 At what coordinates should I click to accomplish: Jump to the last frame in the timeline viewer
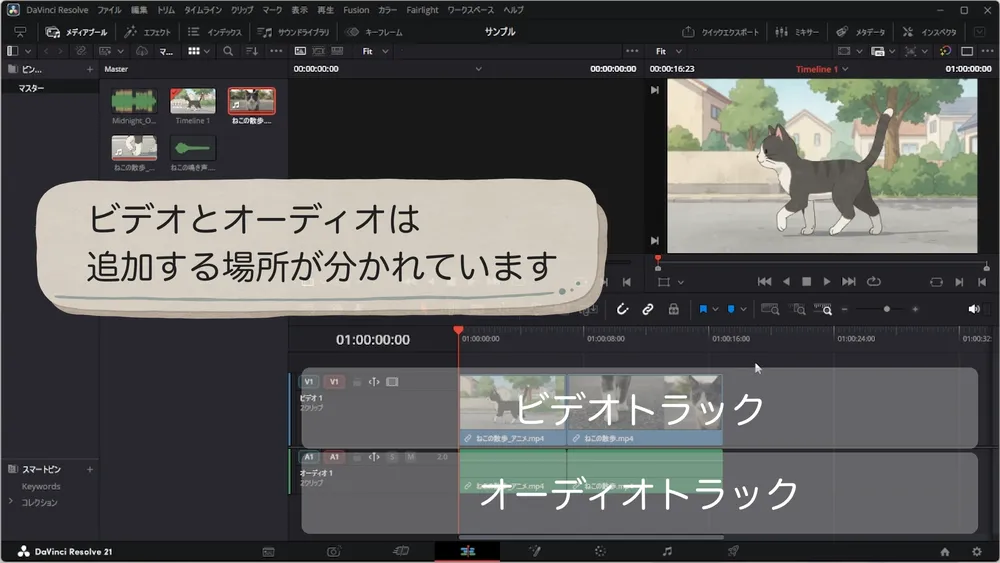click(849, 281)
